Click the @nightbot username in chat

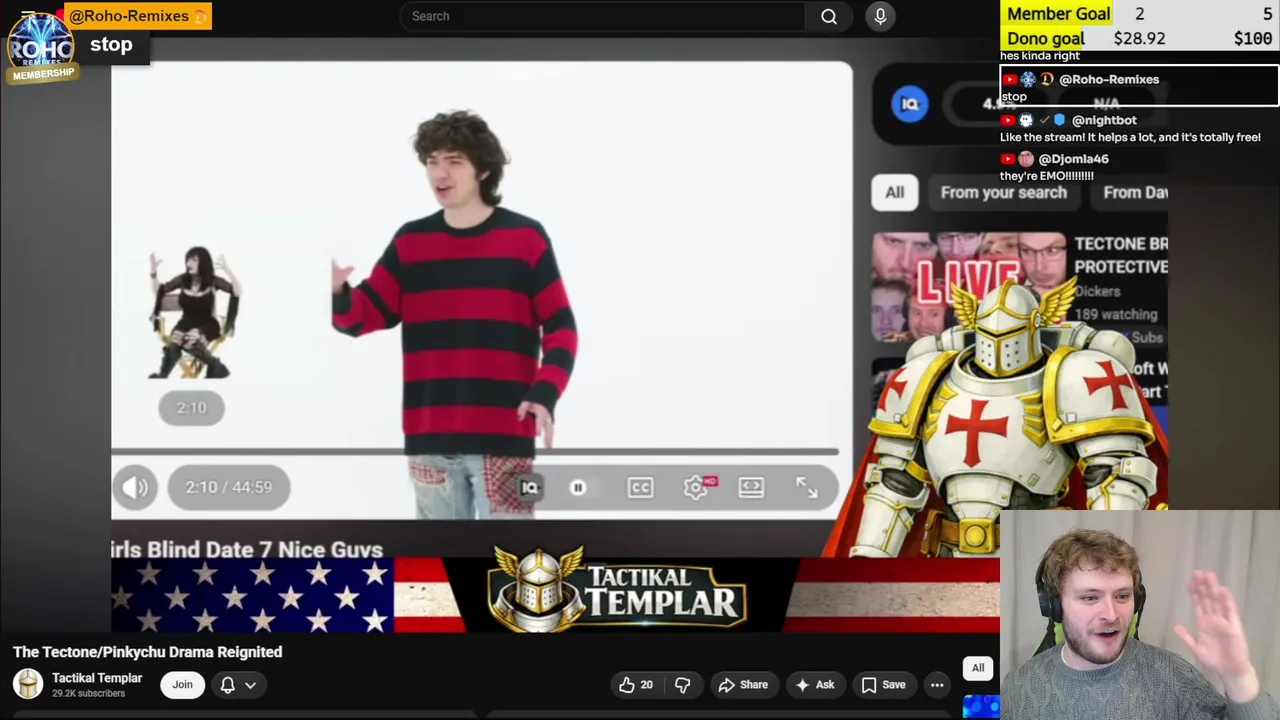click(1104, 120)
